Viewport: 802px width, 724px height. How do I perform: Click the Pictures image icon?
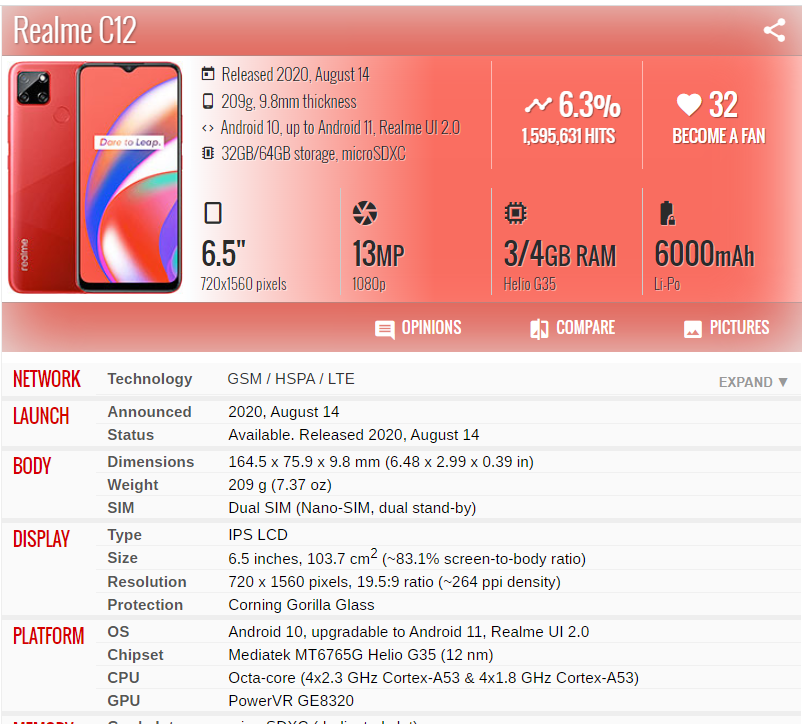693,329
